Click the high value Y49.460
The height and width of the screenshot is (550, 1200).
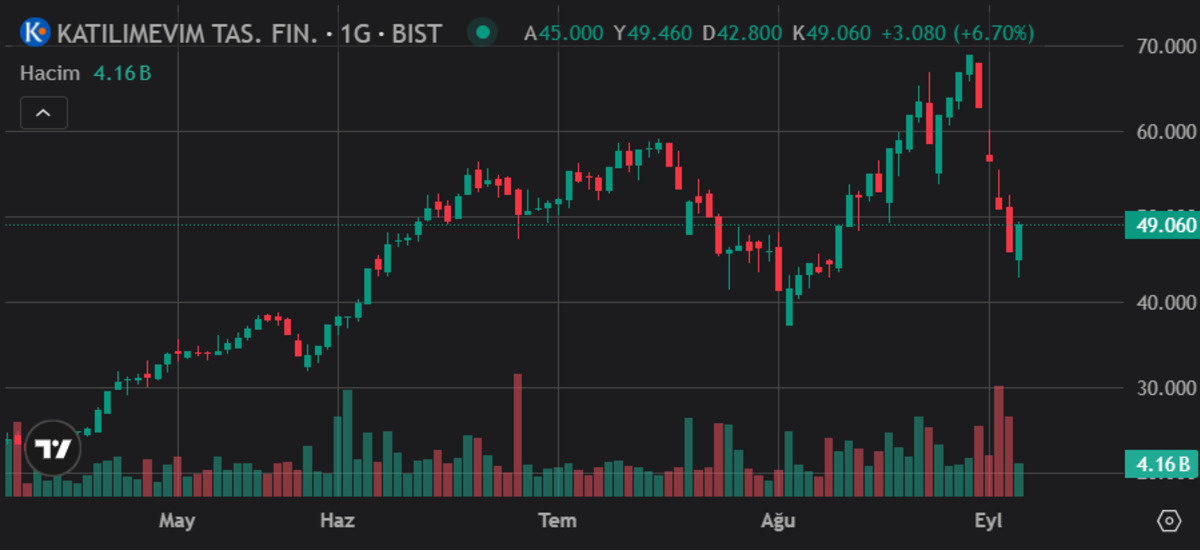pyautogui.click(x=652, y=33)
